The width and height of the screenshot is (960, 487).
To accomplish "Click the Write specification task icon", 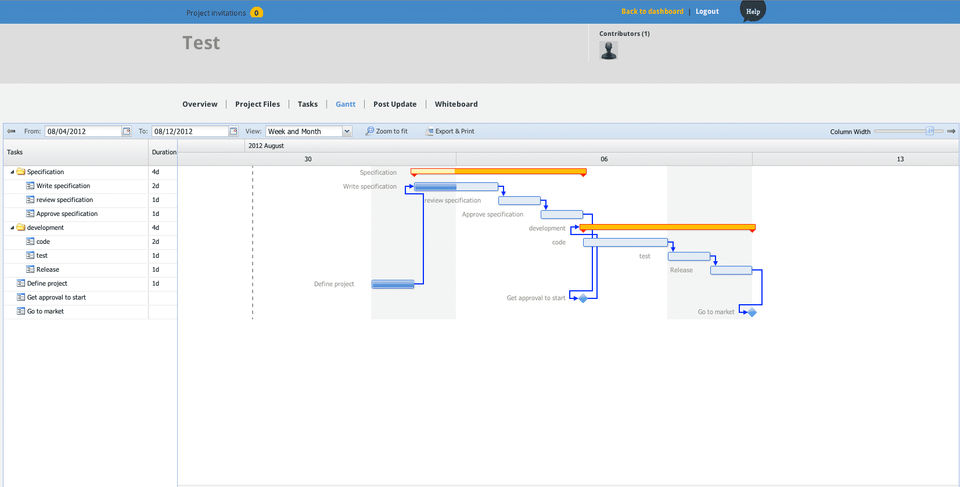I will pyautogui.click(x=30, y=186).
